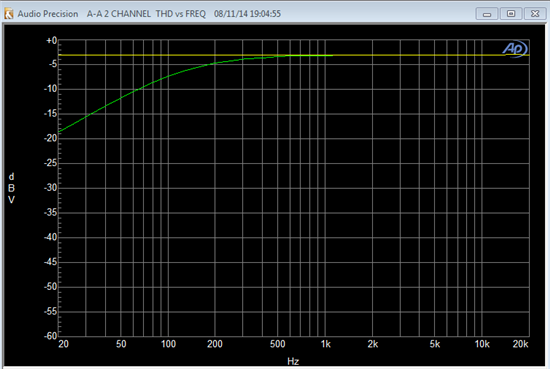Click the '-40' value on vertical axis
550x369 pixels.
(51, 237)
